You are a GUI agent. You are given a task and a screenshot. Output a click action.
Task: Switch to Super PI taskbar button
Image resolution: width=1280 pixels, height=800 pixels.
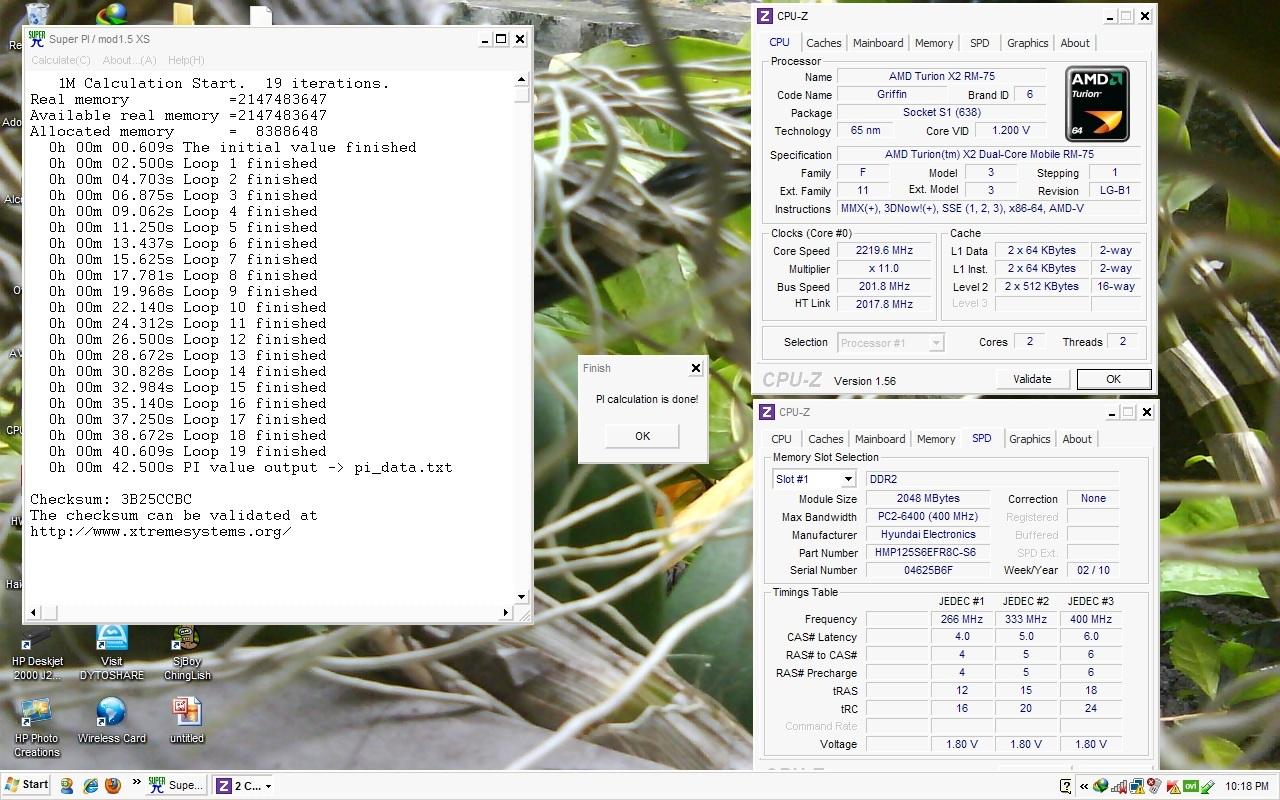pyautogui.click(x=175, y=785)
